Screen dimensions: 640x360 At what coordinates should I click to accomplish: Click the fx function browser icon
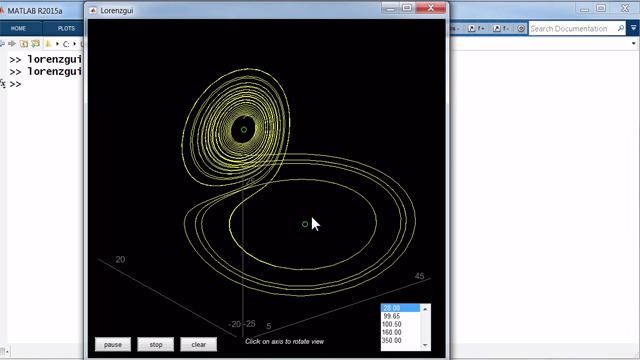tap(3, 84)
